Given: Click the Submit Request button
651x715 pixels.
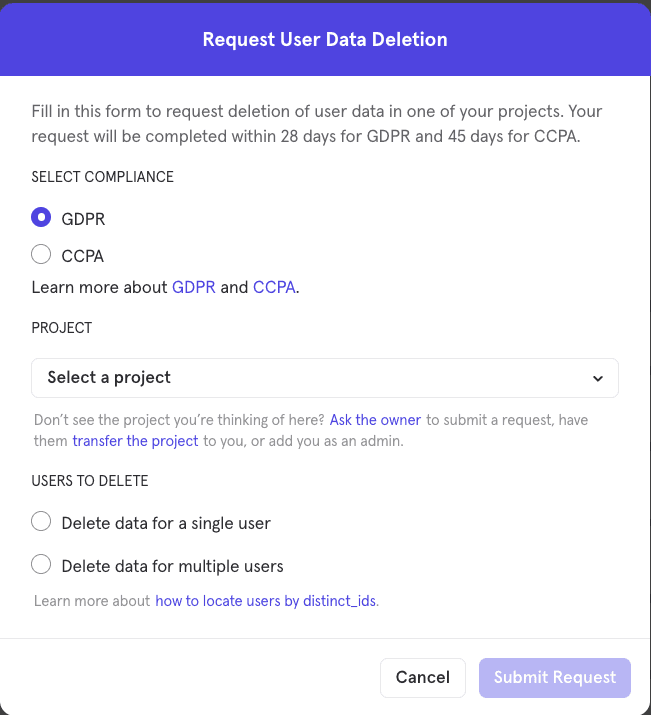Looking at the screenshot, I should point(555,677).
